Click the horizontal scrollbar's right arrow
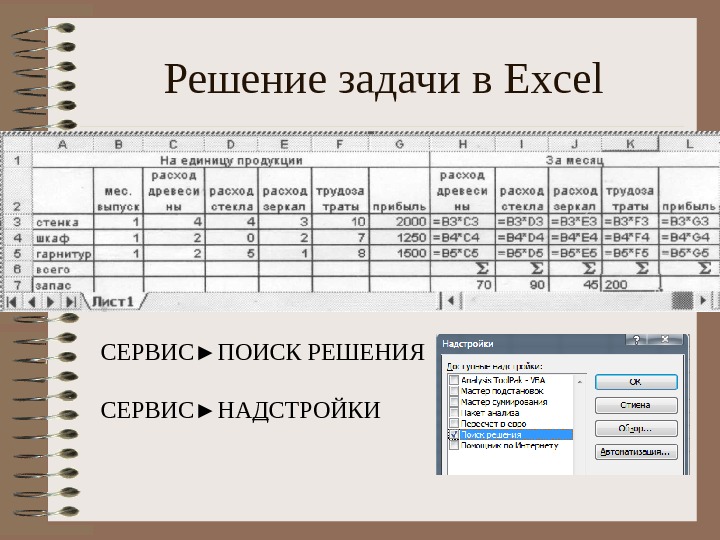 703,301
